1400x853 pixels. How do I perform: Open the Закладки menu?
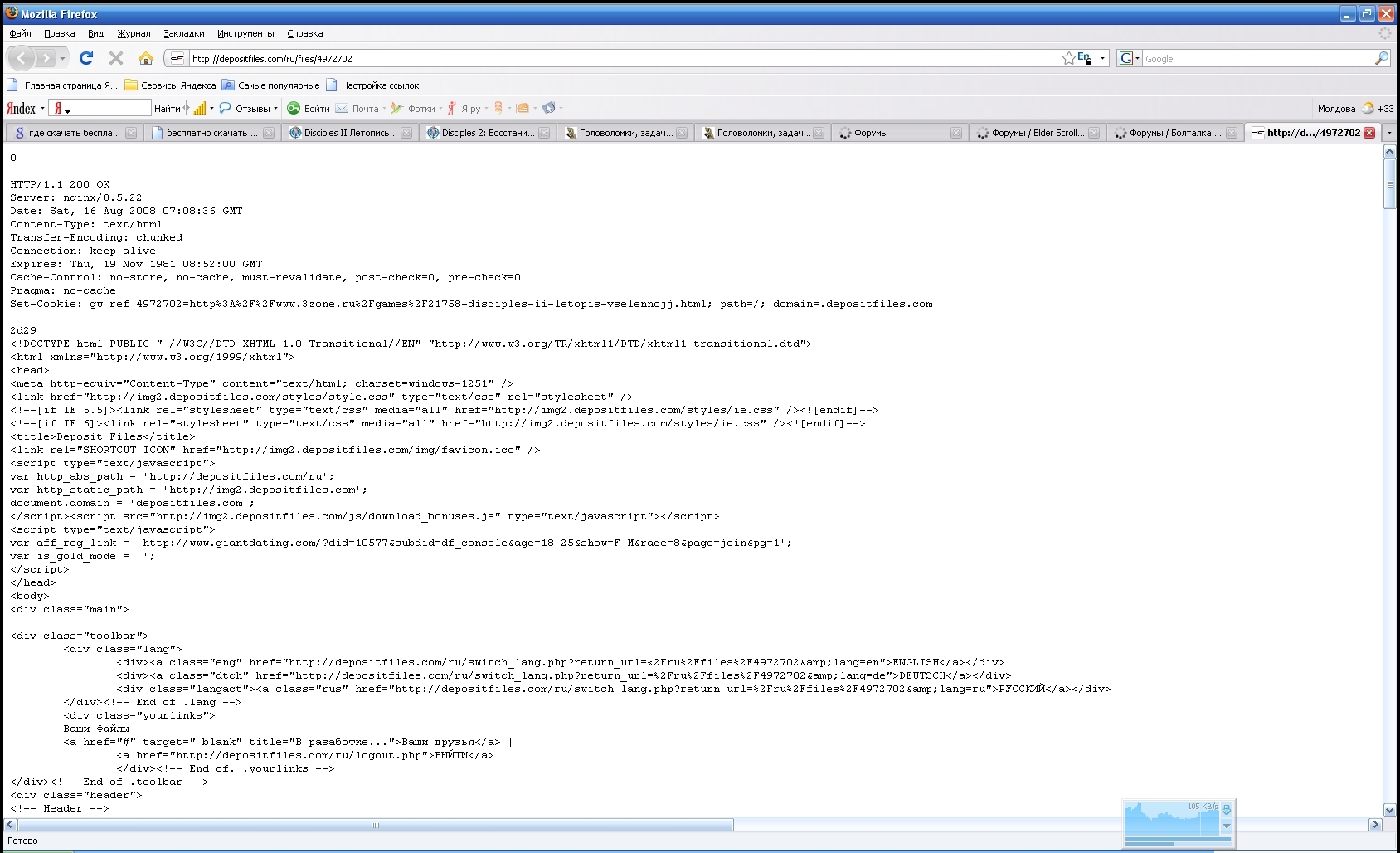(184, 33)
